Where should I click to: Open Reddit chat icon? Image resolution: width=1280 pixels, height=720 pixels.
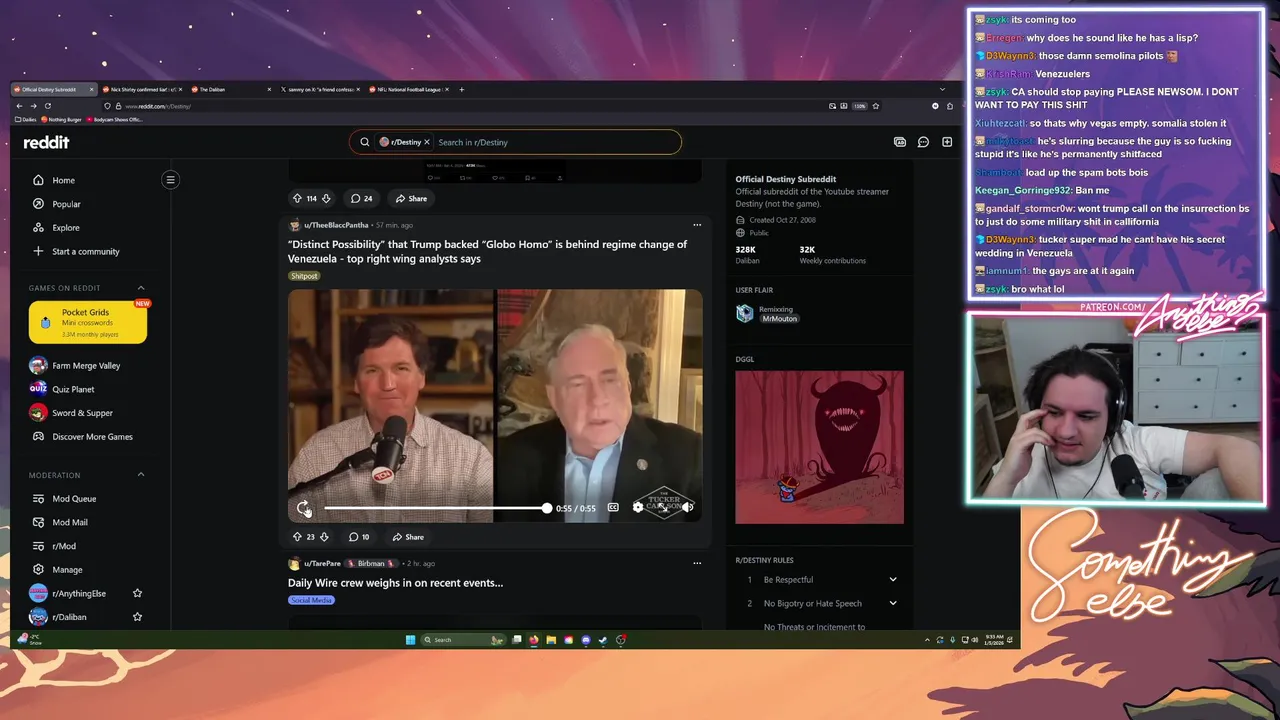[x=923, y=142]
